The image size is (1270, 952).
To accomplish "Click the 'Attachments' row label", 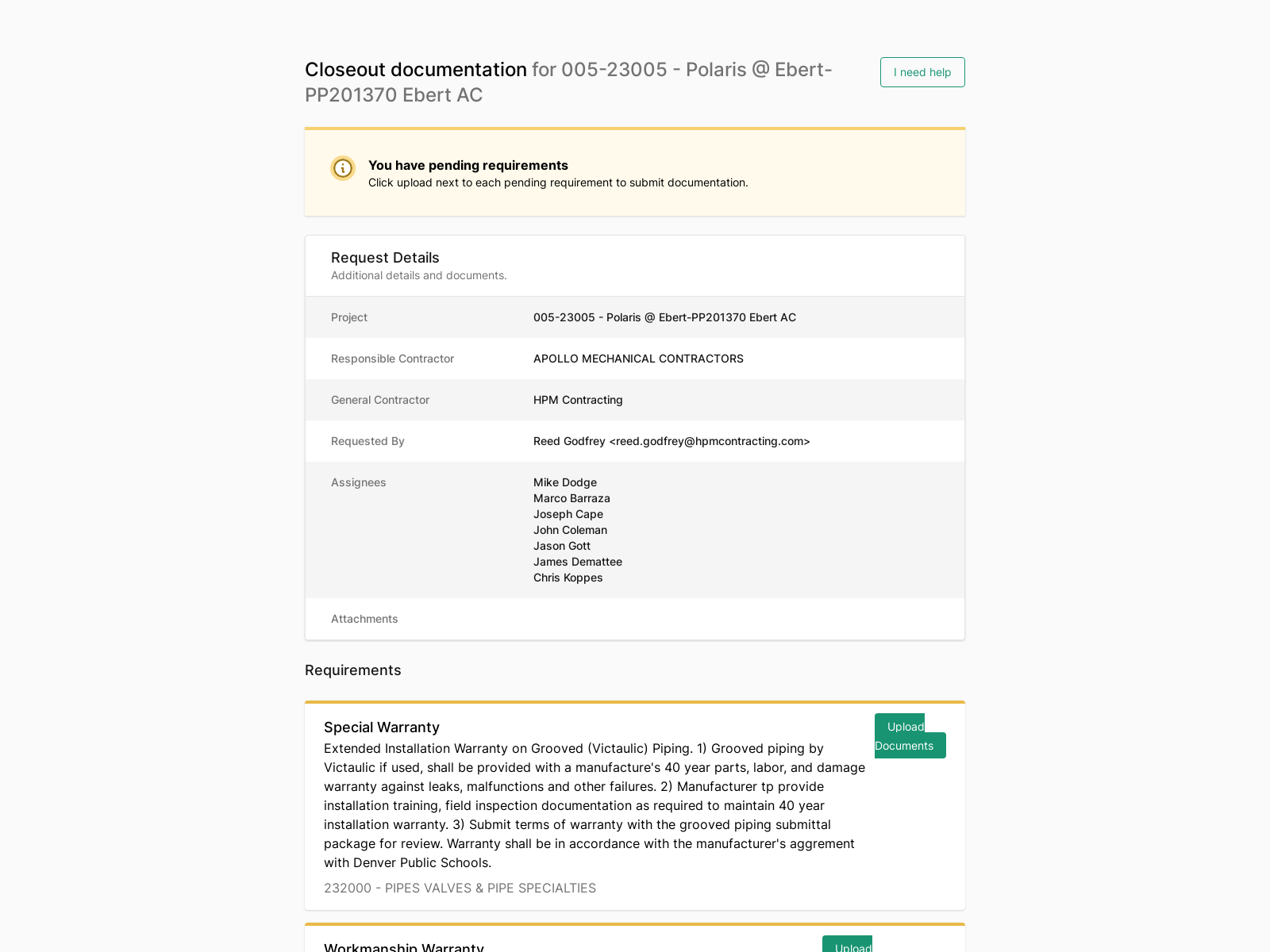I will [364, 619].
